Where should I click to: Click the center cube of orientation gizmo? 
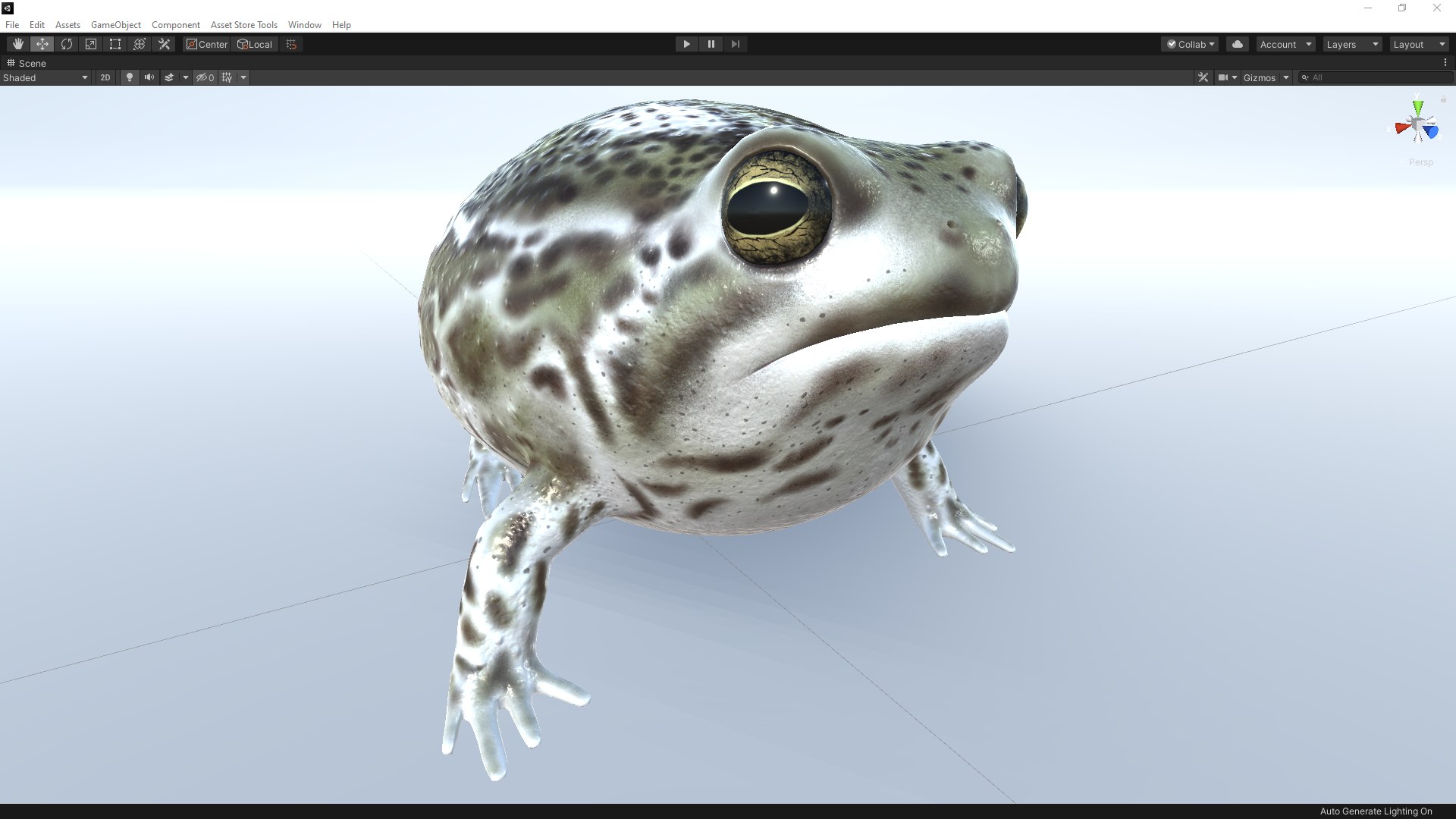[x=1417, y=125]
